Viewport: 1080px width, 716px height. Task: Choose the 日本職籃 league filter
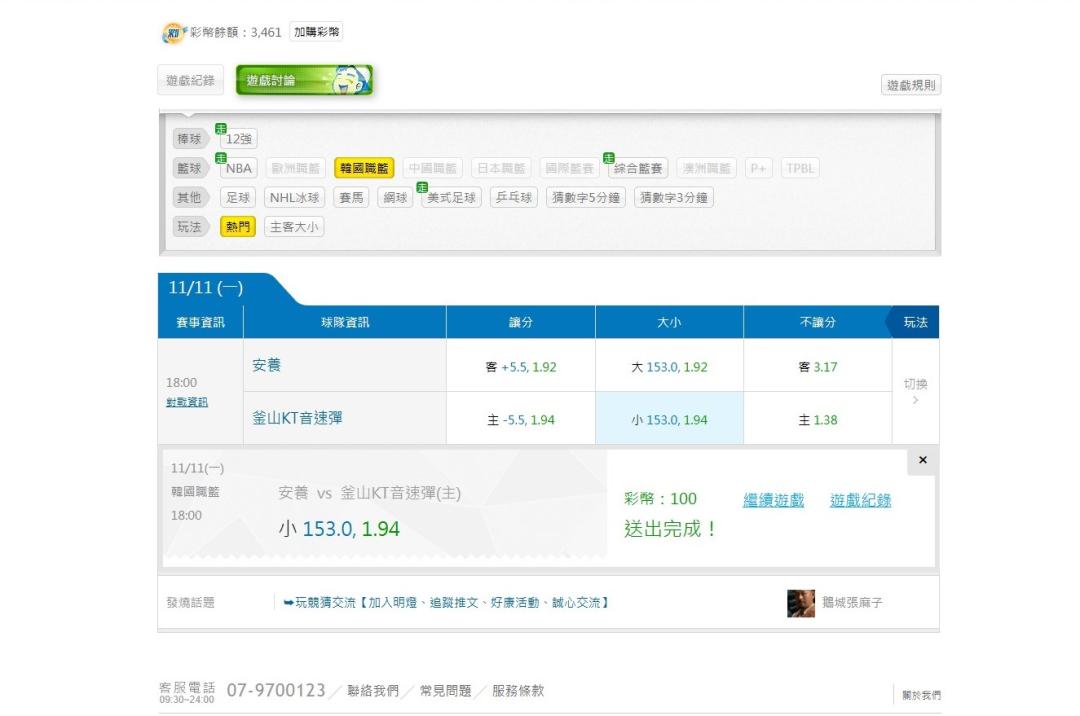click(x=501, y=168)
